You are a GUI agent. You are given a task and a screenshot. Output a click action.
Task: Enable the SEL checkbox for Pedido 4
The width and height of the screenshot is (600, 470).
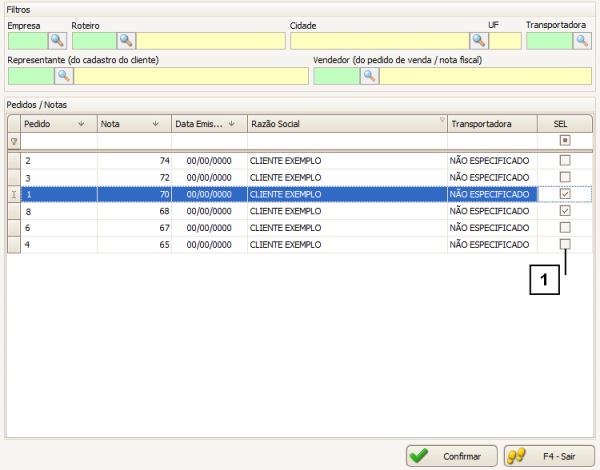tap(565, 245)
